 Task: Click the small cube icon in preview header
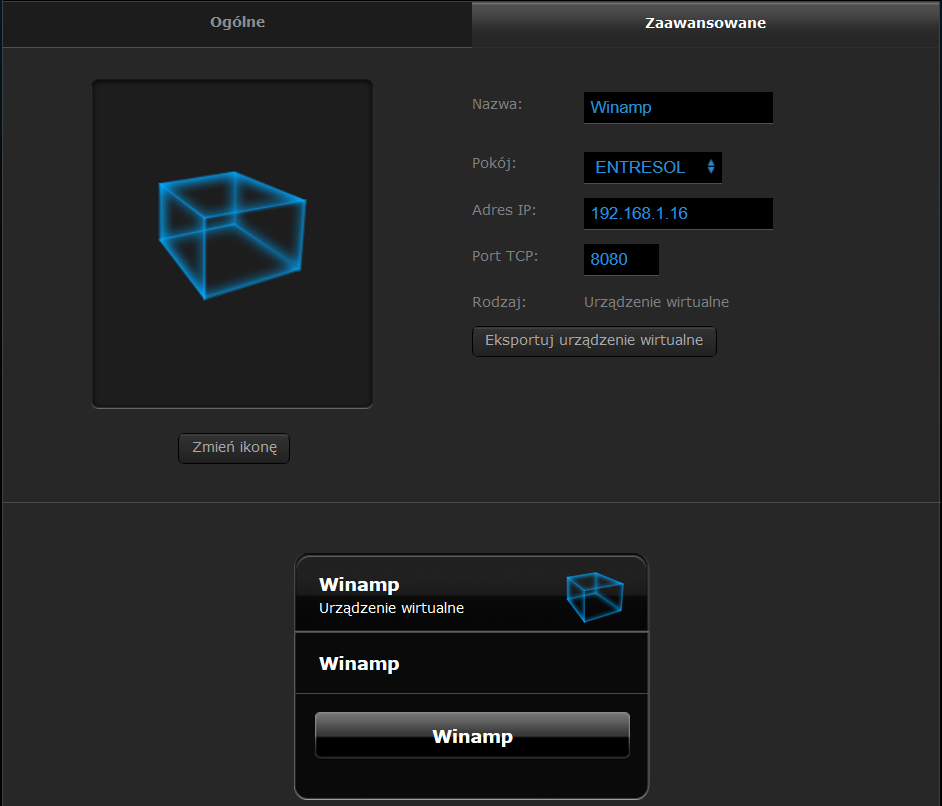(x=595, y=597)
